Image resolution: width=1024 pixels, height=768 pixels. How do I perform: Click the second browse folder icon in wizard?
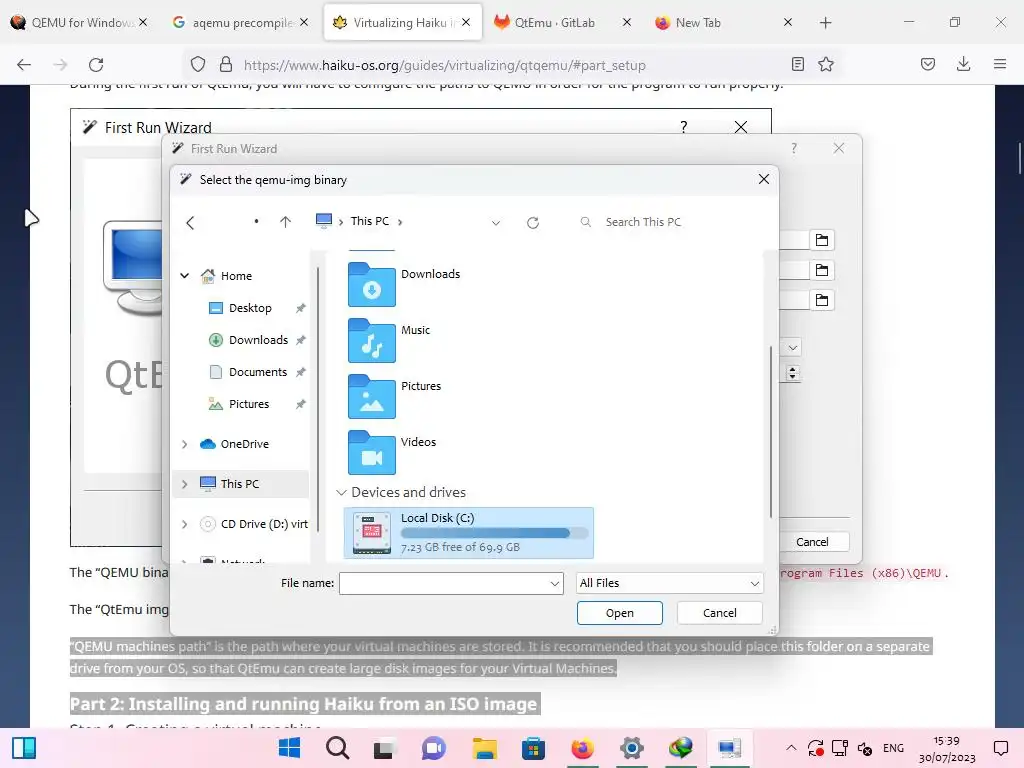pyautogui.click(x=822, y=270)
